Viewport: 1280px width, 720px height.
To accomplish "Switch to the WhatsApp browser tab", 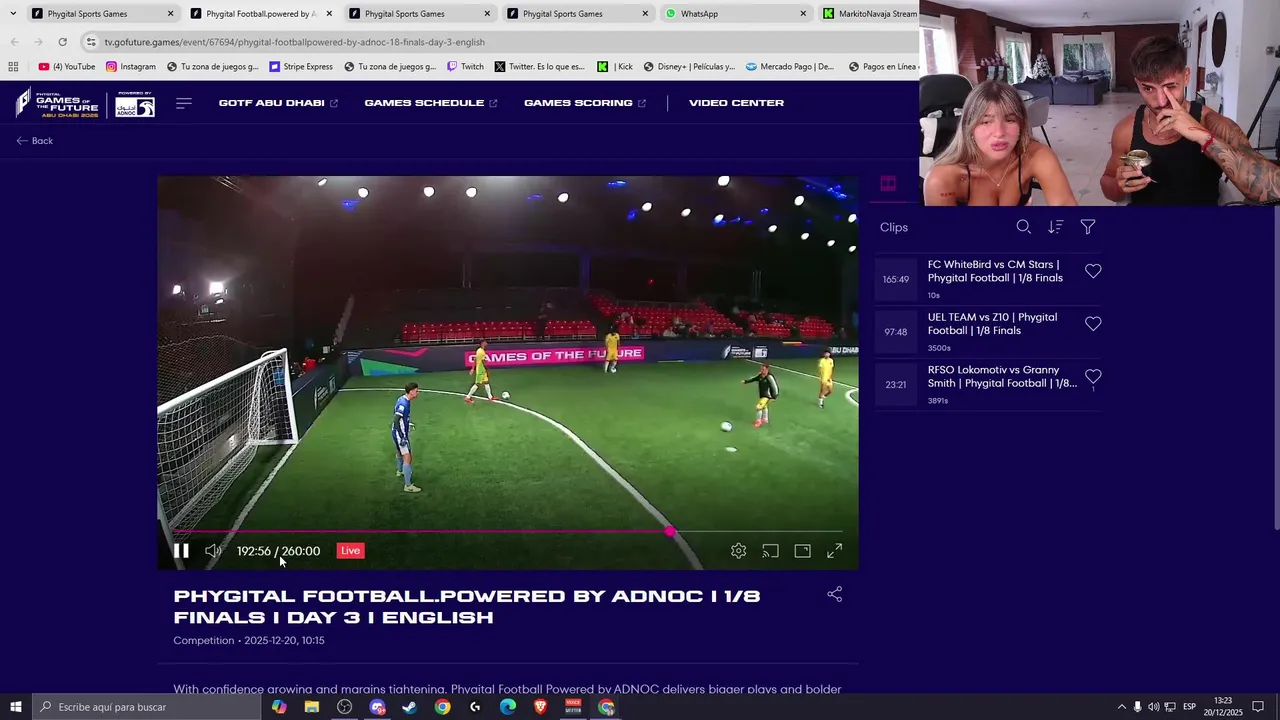I will click(x=737, y=14).
